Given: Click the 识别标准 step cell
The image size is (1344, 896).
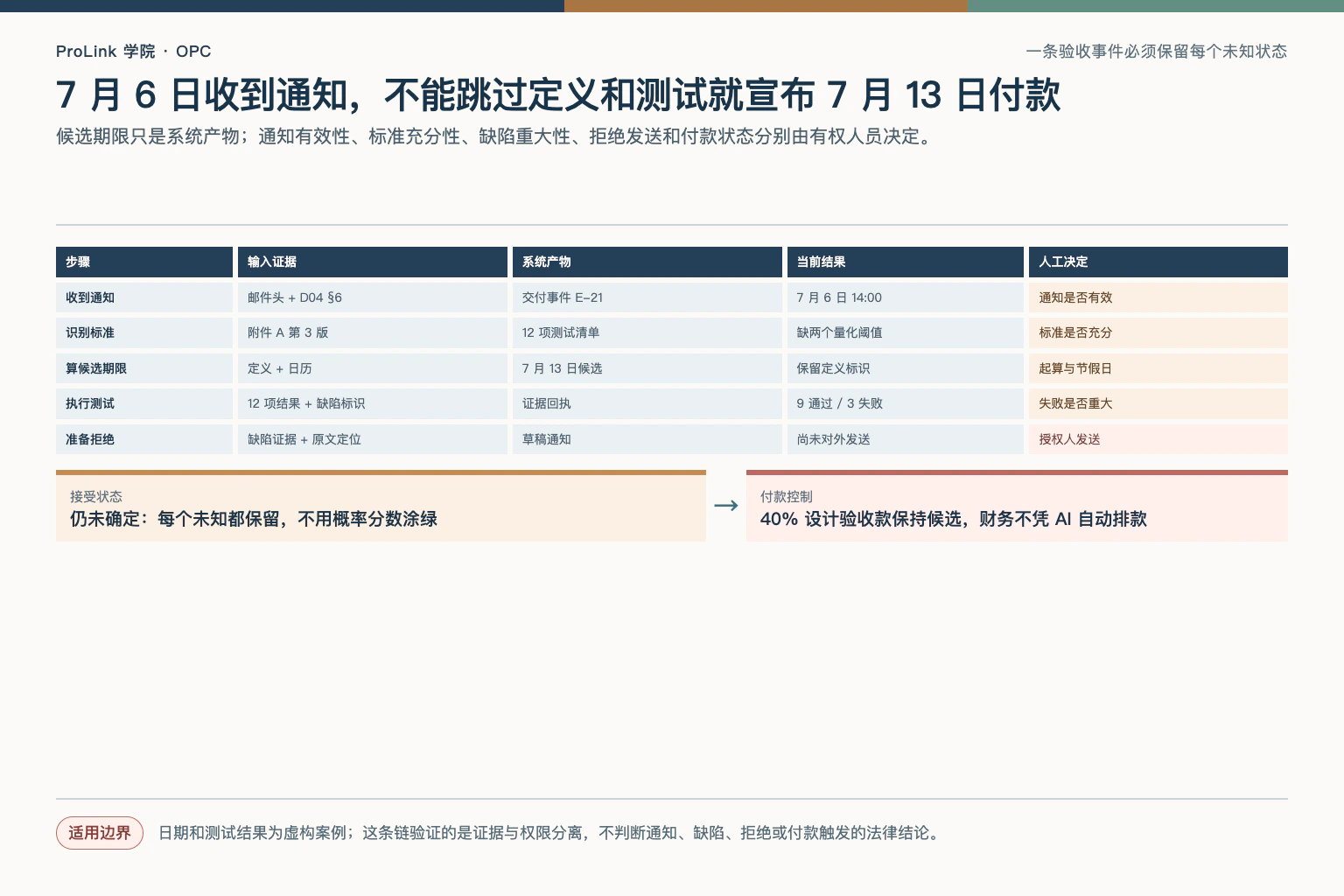Looking at the screenshot, I should [144, 332].
